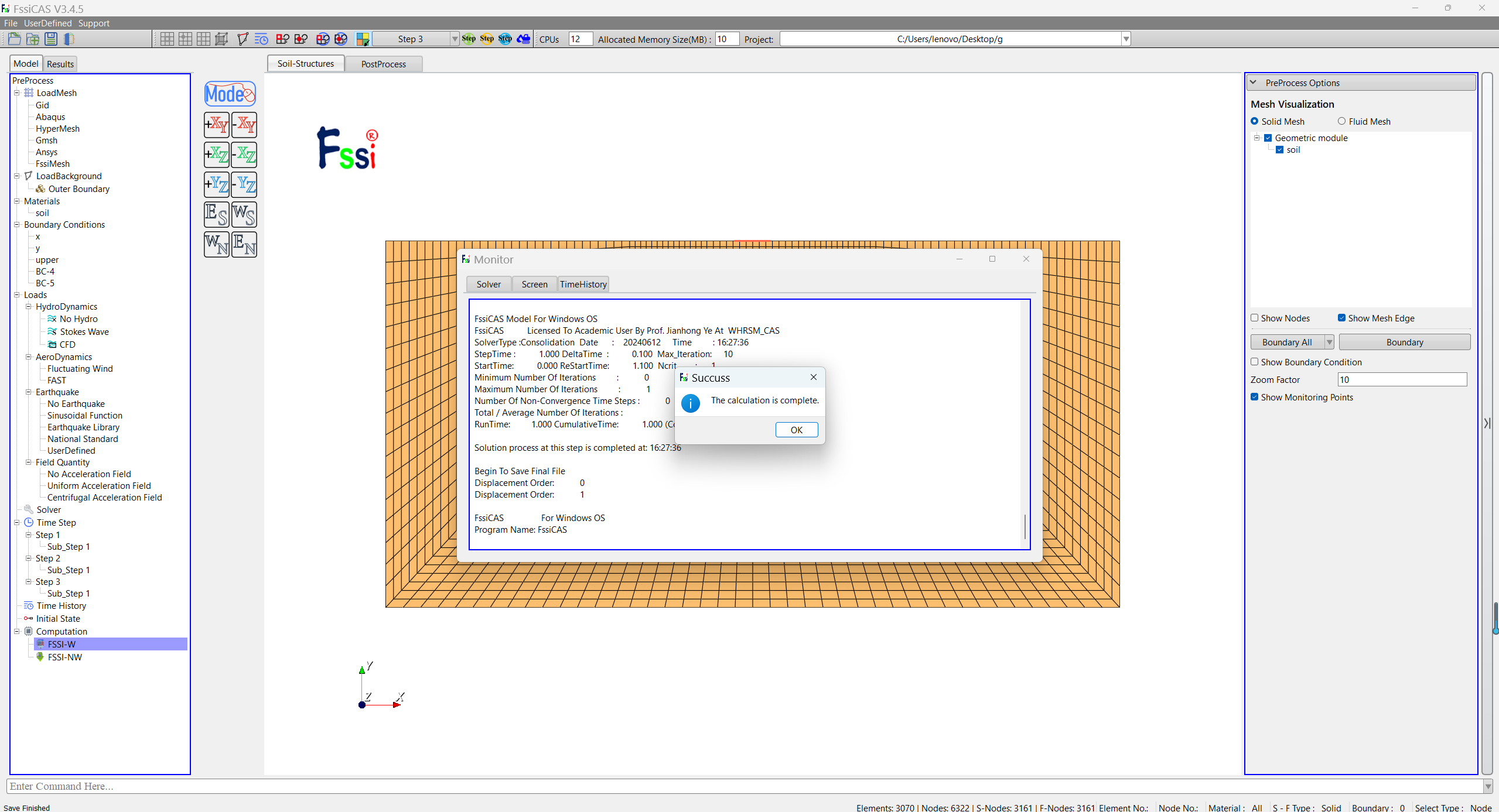The height and width of the screenshot is (812, 1499).
Task: Collapse the Geometric module tree expander
Action: tap(1256, 138)
